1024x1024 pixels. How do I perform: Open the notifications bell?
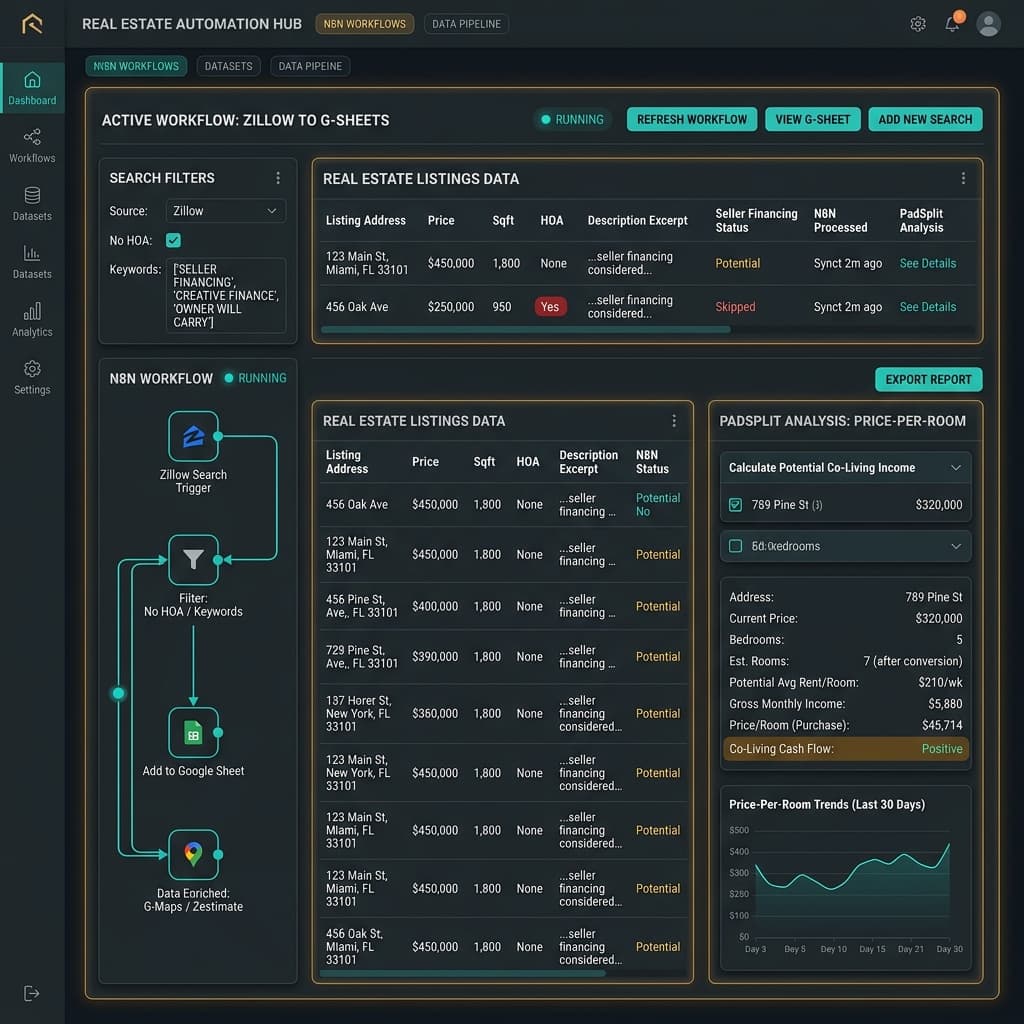click(x=953, y=24)
